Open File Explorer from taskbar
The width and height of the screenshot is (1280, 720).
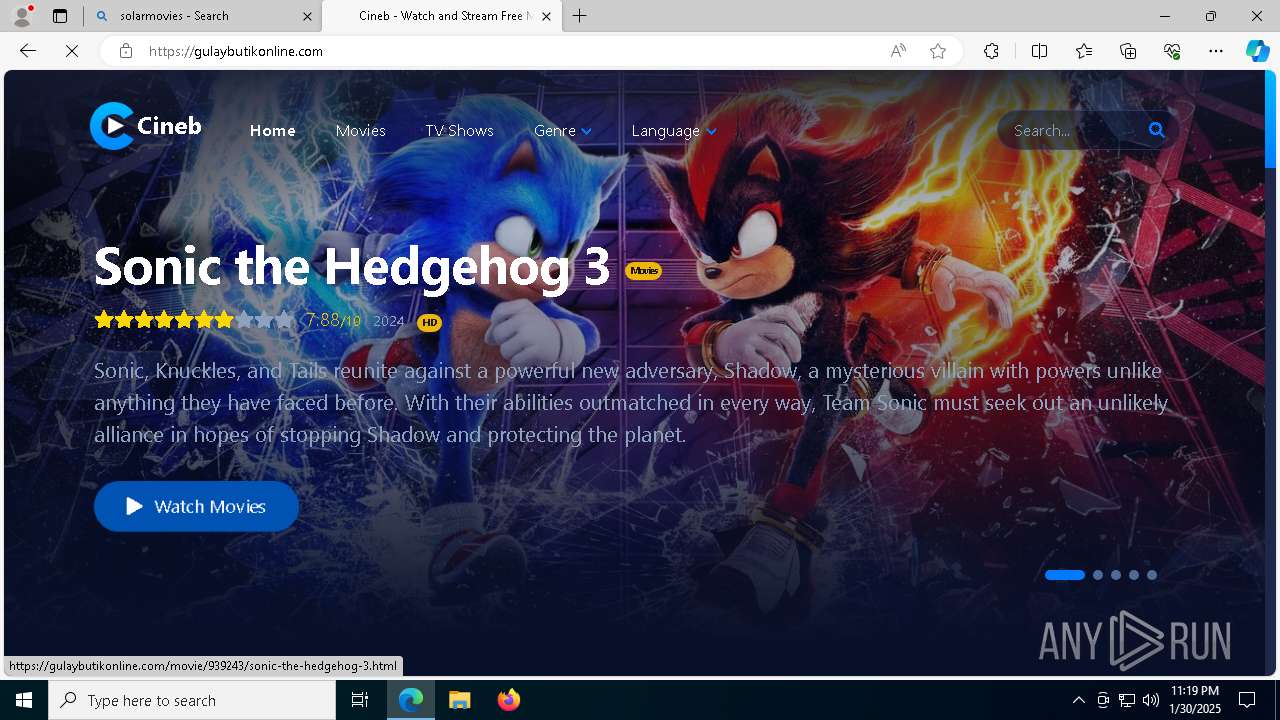tap(460, 700)
